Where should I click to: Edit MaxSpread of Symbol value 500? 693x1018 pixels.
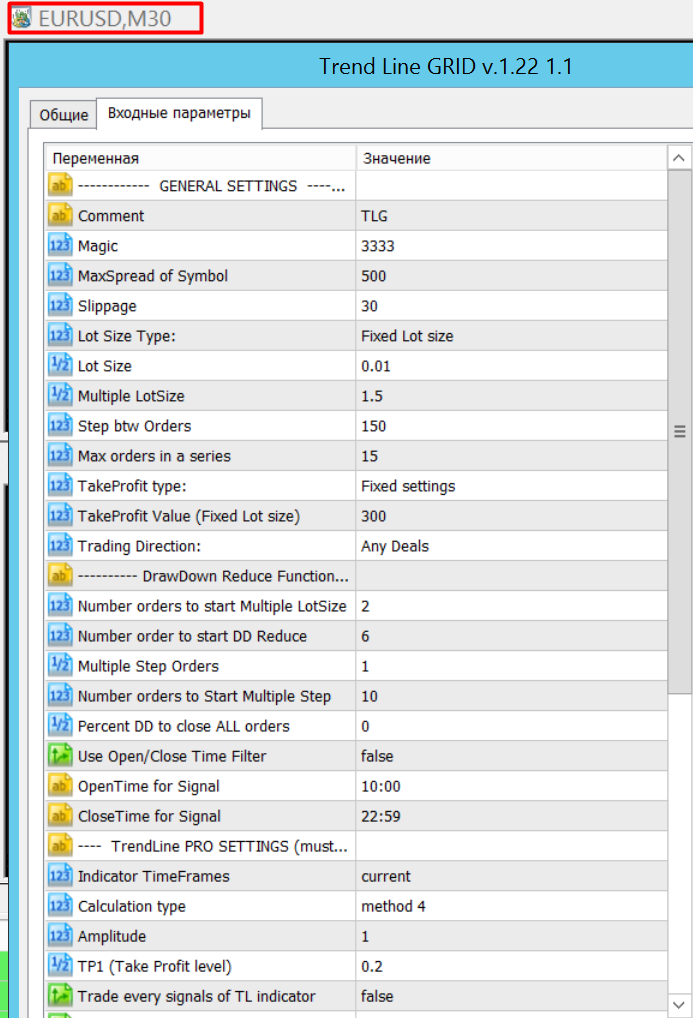coord(511,275)
